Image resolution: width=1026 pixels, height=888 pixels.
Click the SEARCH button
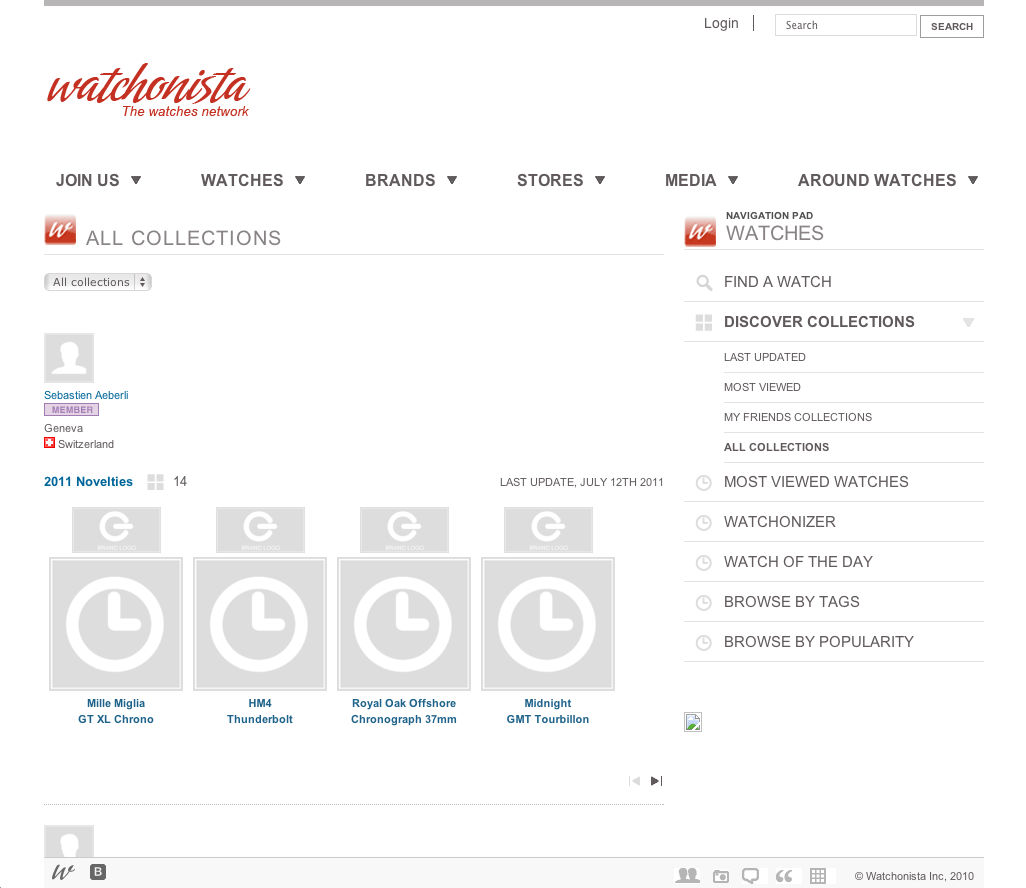951,26
